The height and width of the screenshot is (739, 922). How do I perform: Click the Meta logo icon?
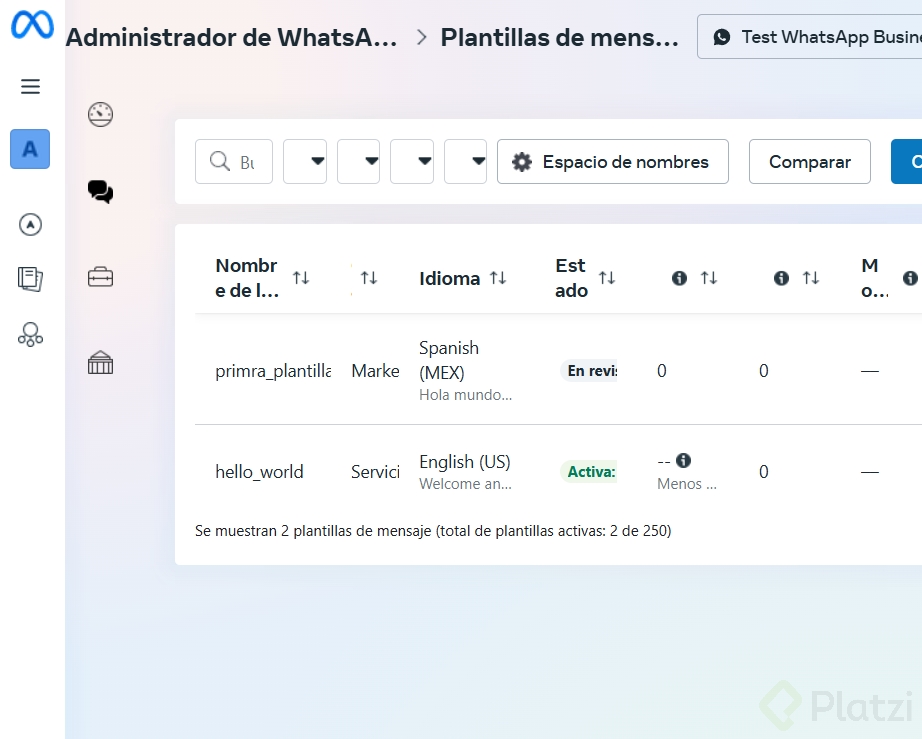pos(32,25)
